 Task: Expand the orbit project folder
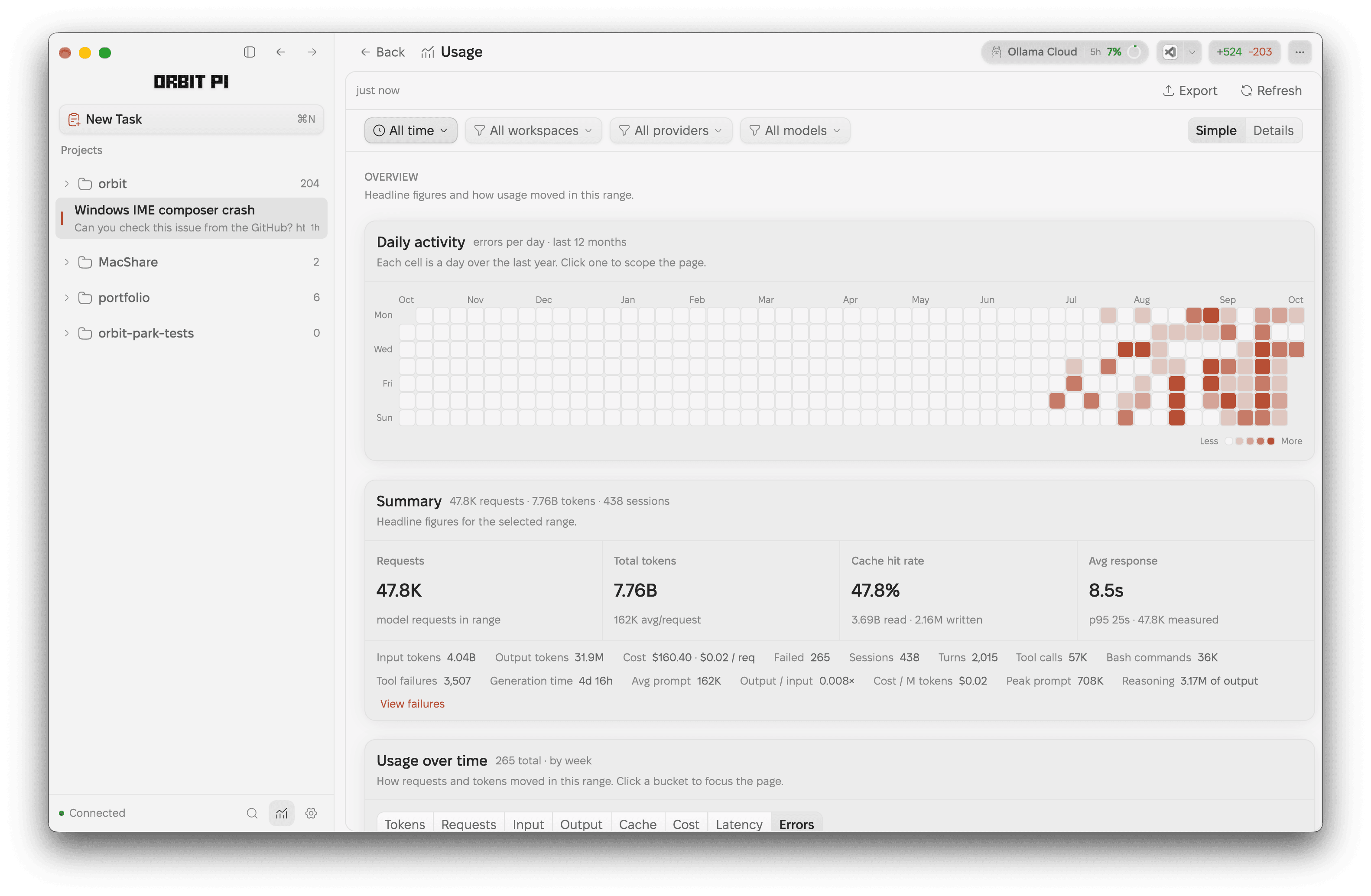(66, 183)
